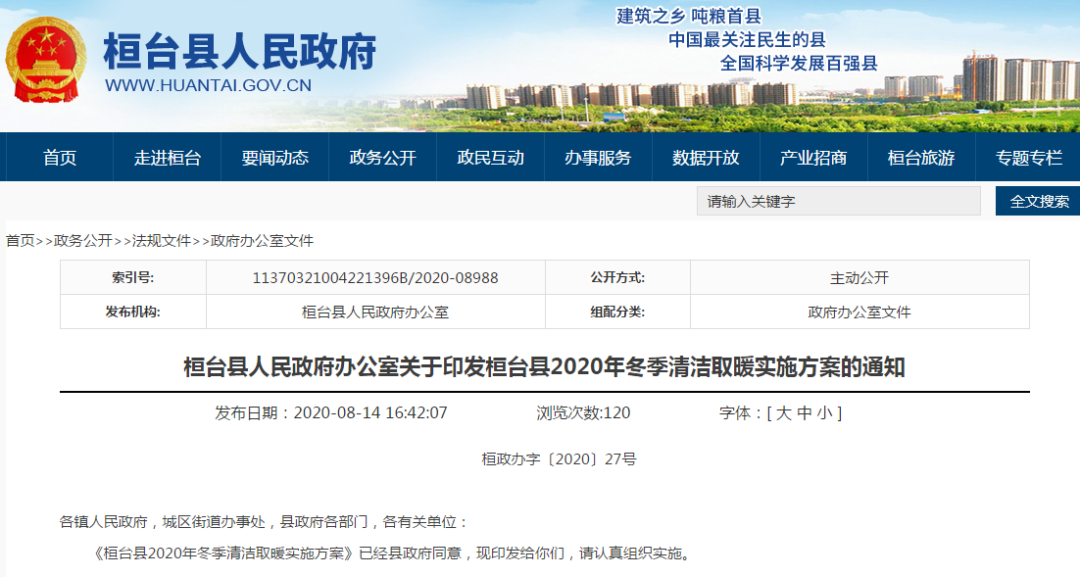Select 桓台旅游 in navigation bar
1080x577 pixels.
pyautogui.click(x=922, y=158)
